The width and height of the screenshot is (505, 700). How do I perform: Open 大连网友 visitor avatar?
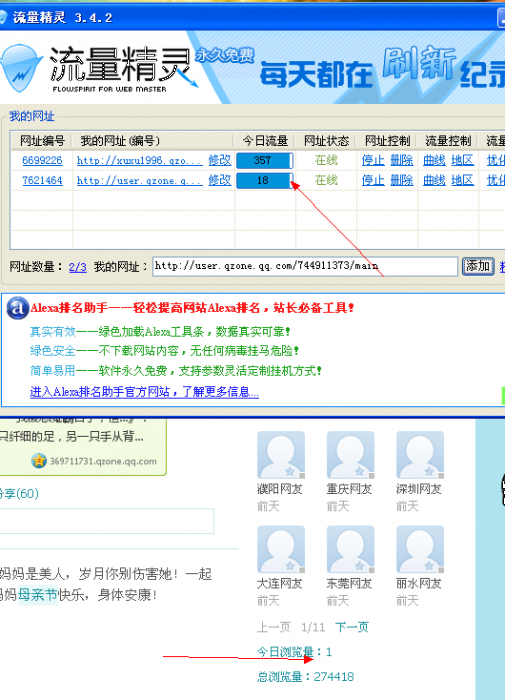tap(280, 549)
